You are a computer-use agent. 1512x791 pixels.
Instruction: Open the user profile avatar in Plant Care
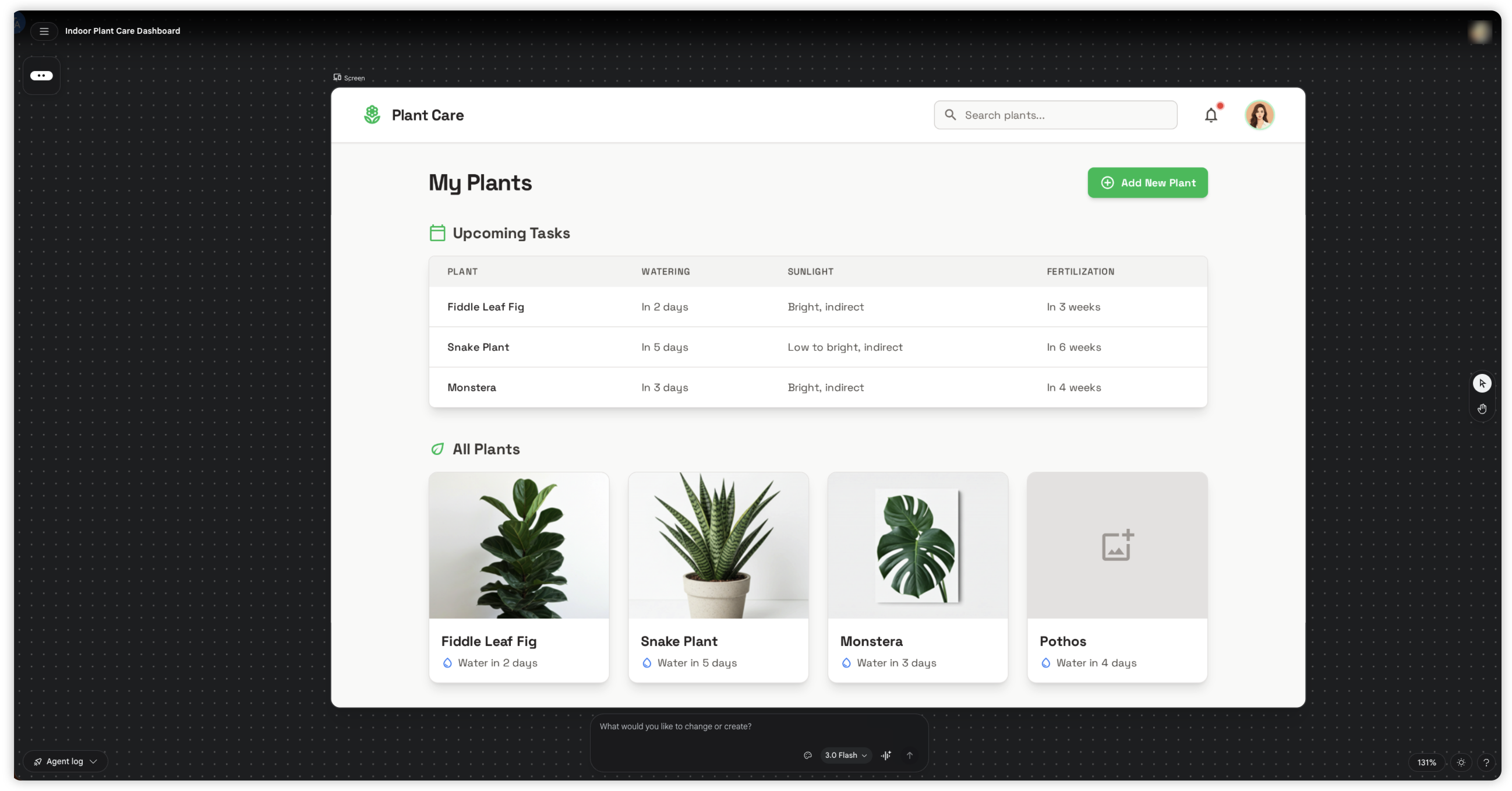pyautogui.click(x=1259, y=115)
